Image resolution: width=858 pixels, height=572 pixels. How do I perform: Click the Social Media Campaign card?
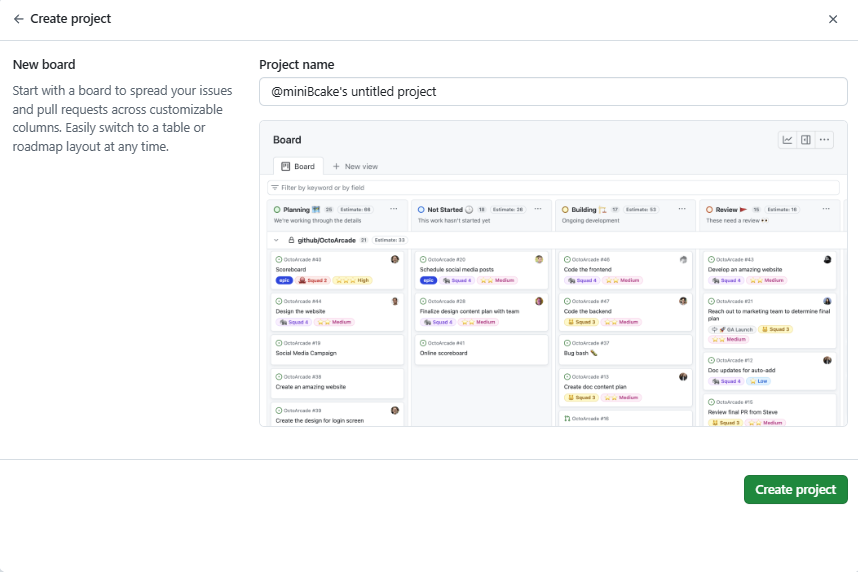coord(337,350)
